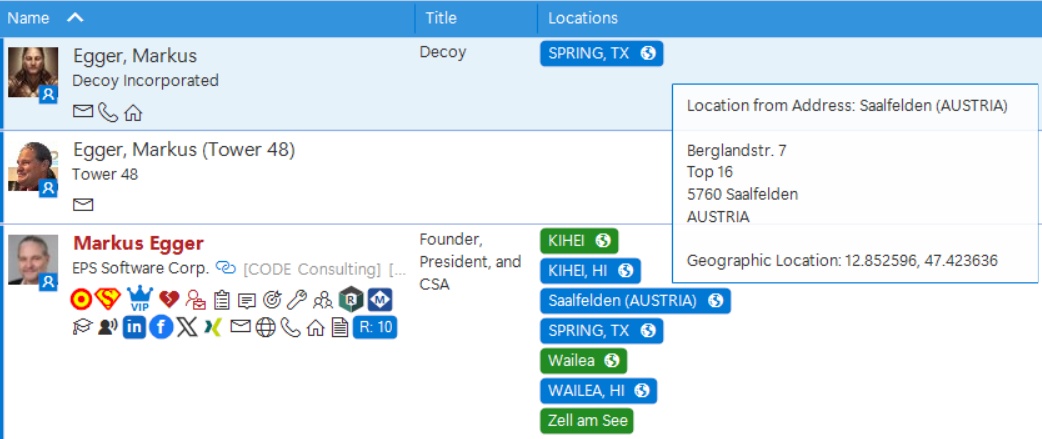Click the phone icon under Decoy Incorporated
1042x439 pixels.
(x=108, y=112)
